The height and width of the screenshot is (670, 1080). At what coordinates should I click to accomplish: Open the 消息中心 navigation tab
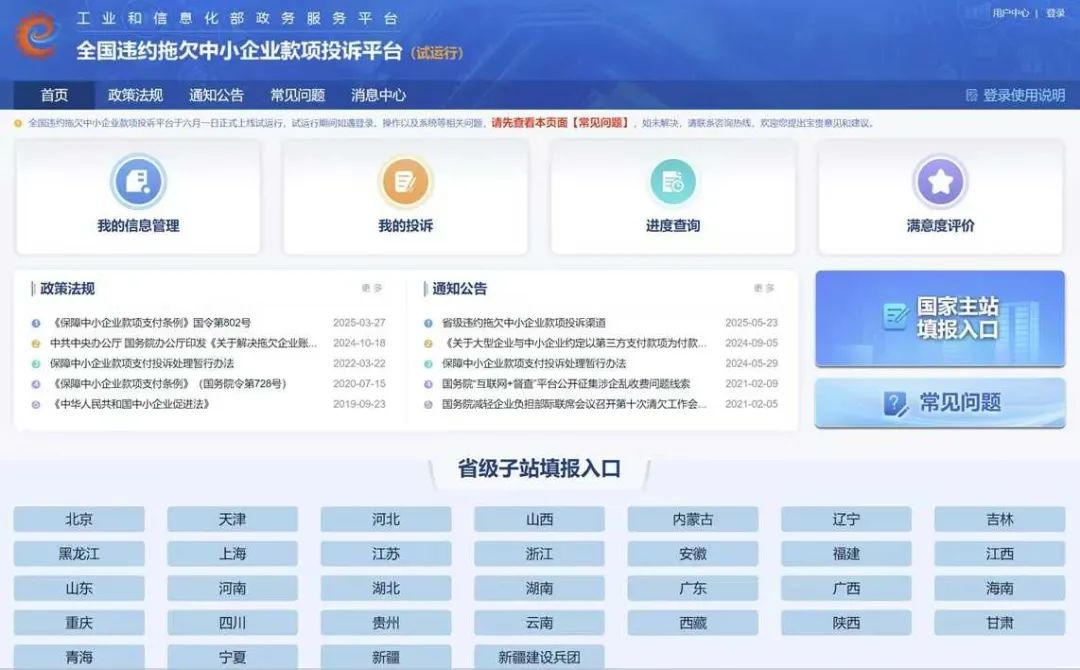378,95
